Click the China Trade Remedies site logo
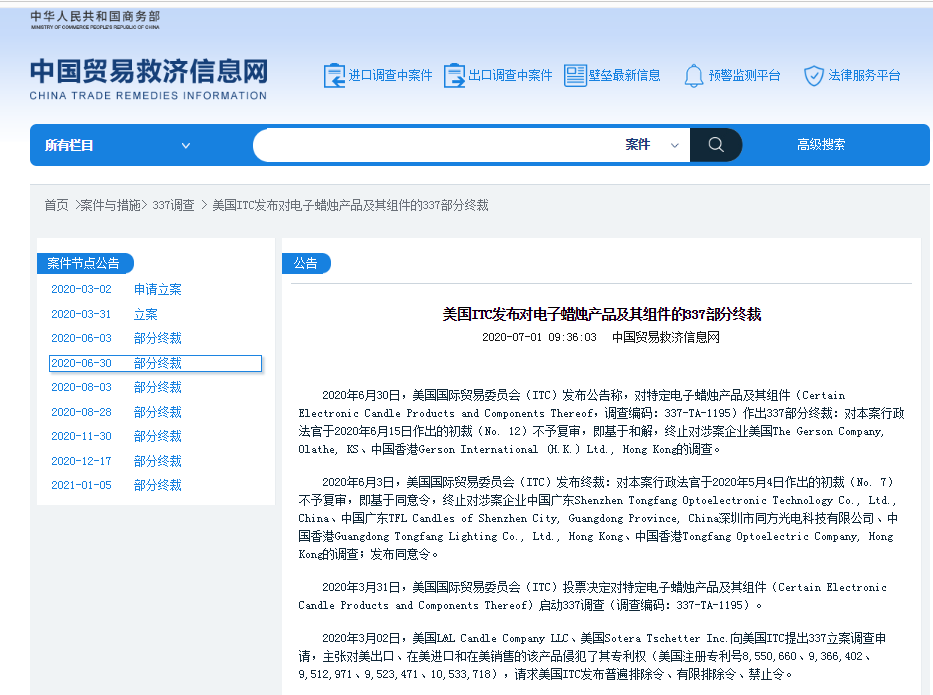This screenshot has width=933, height=695. (149, 79)
